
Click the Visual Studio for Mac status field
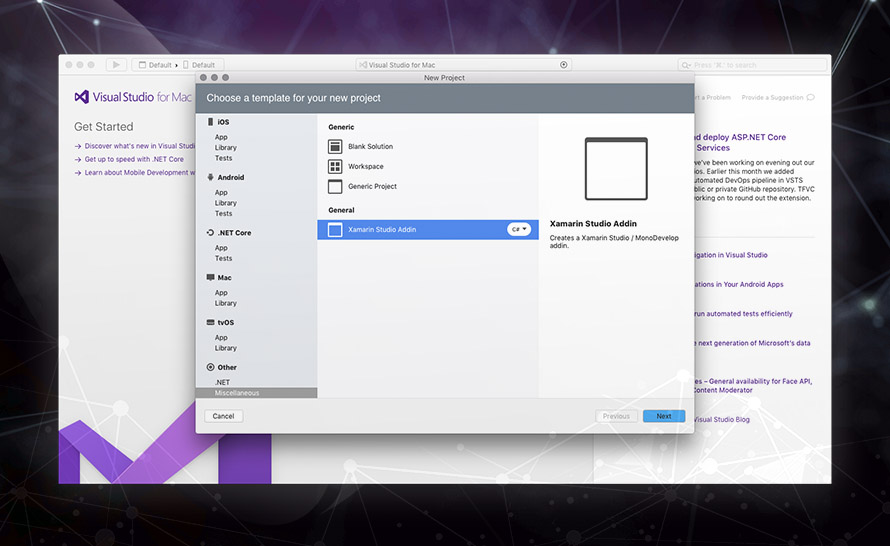pos(463,65)
